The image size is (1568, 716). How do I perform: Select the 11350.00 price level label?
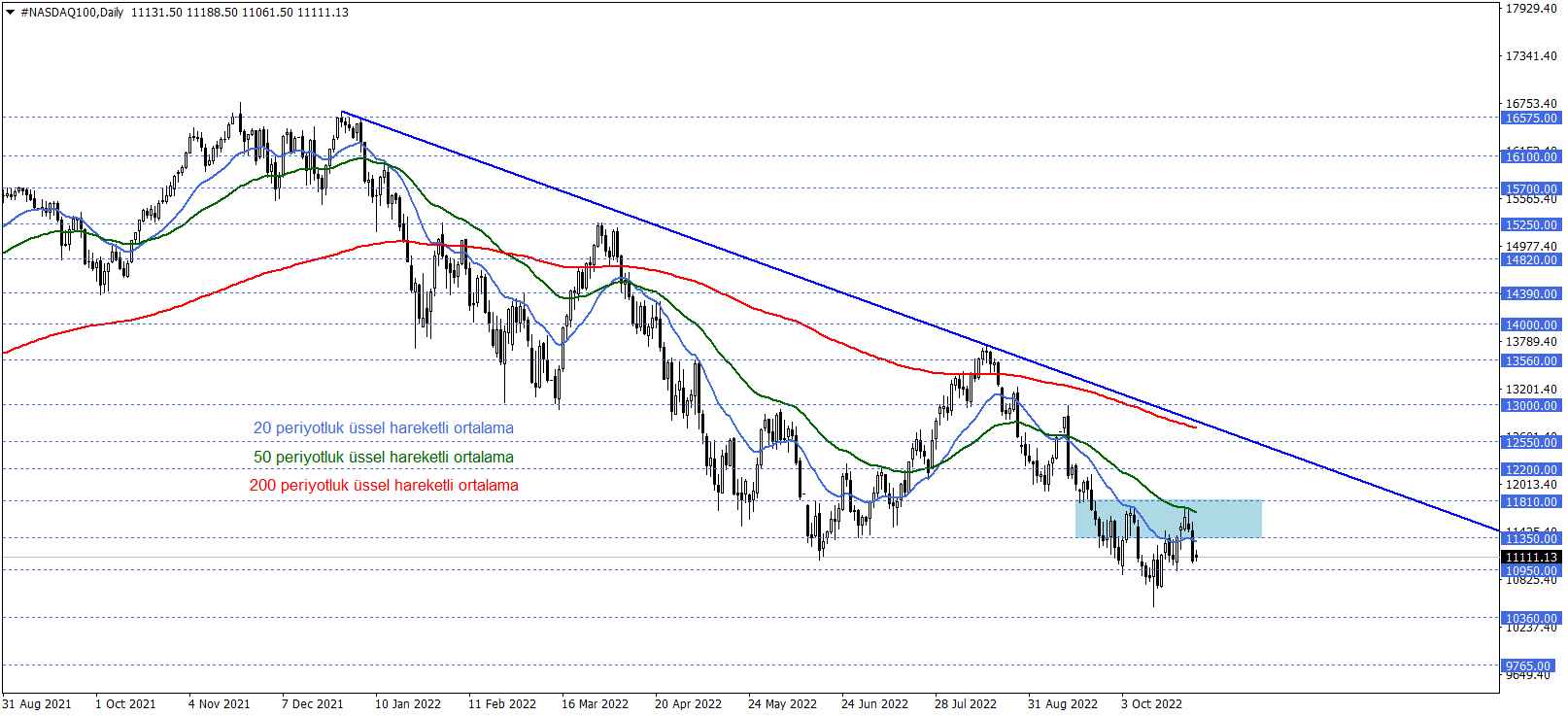click(x=1530, y=539)
